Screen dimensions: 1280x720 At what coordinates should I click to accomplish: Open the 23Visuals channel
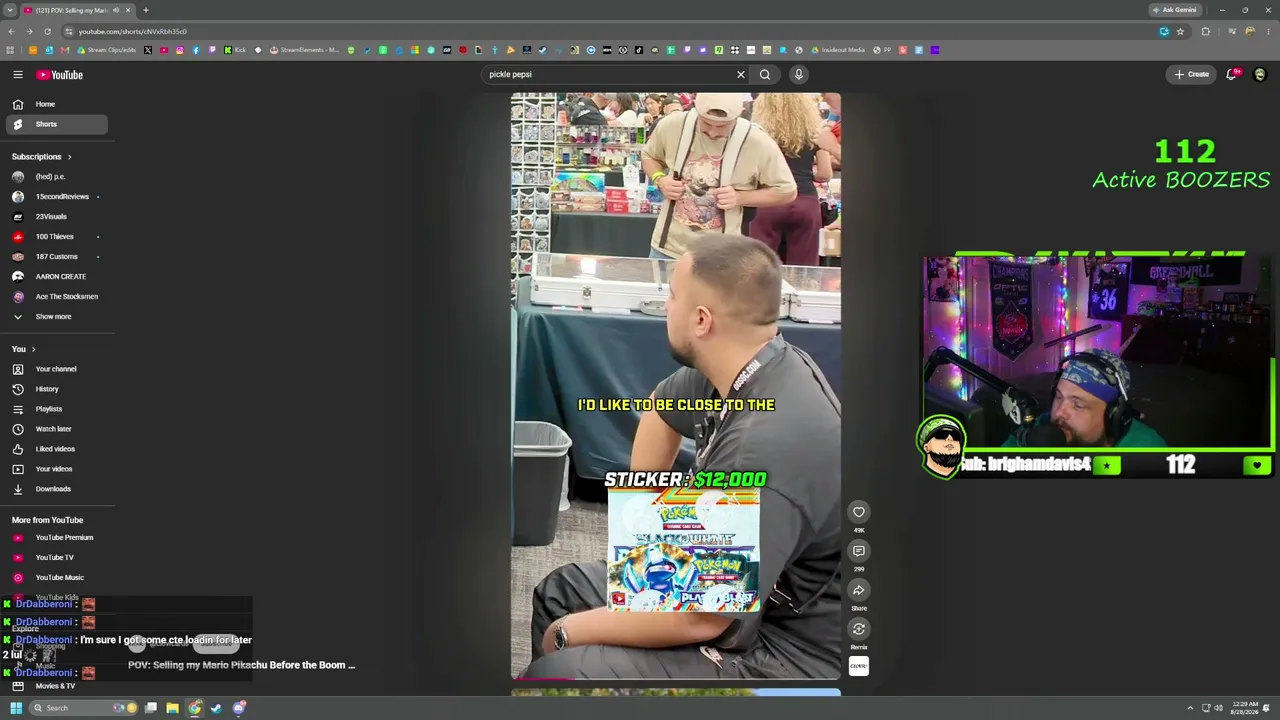(55, 216)
